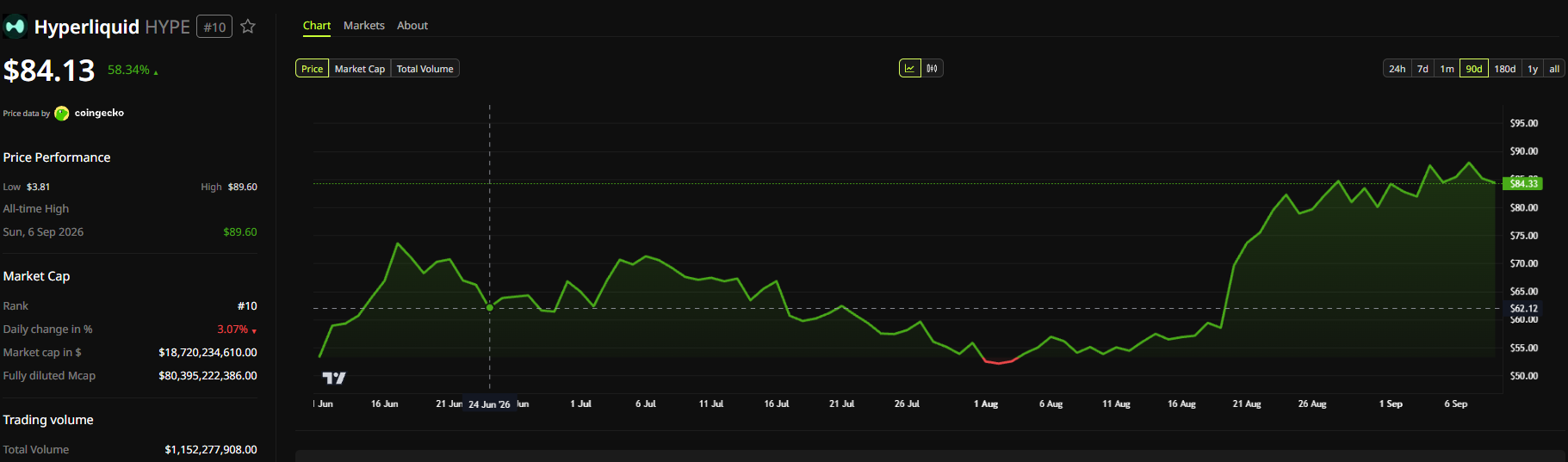Image resolution: width=1568 pixels, height=462 pixels.
Task: Click the Rank row value #10
Action: point(247,306)
